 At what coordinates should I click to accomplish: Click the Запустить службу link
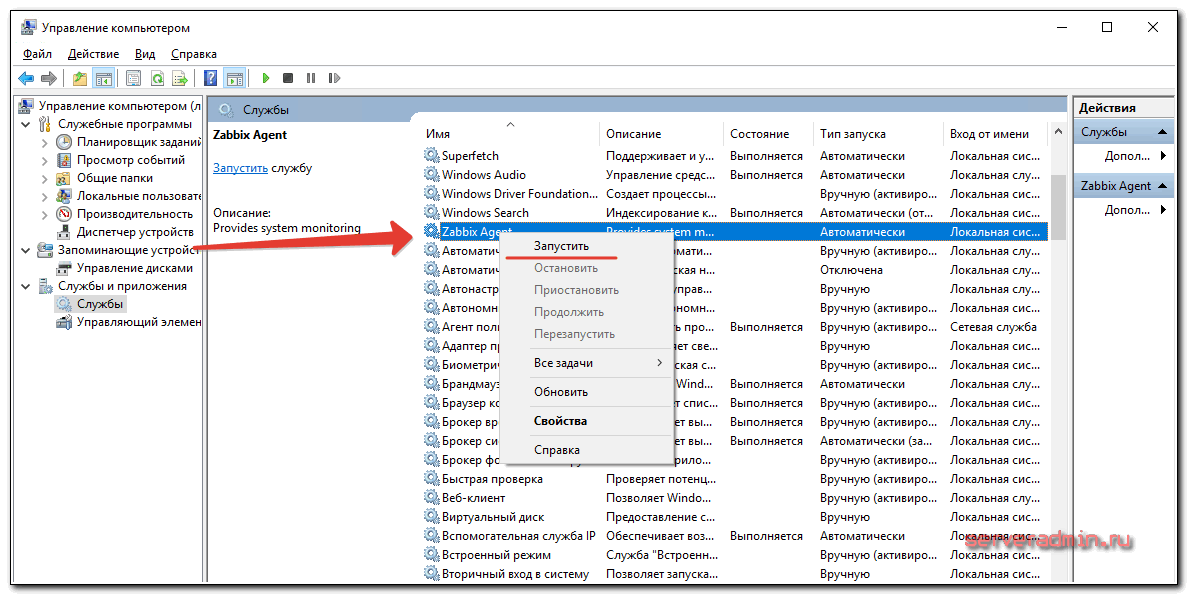coord(240,168)
